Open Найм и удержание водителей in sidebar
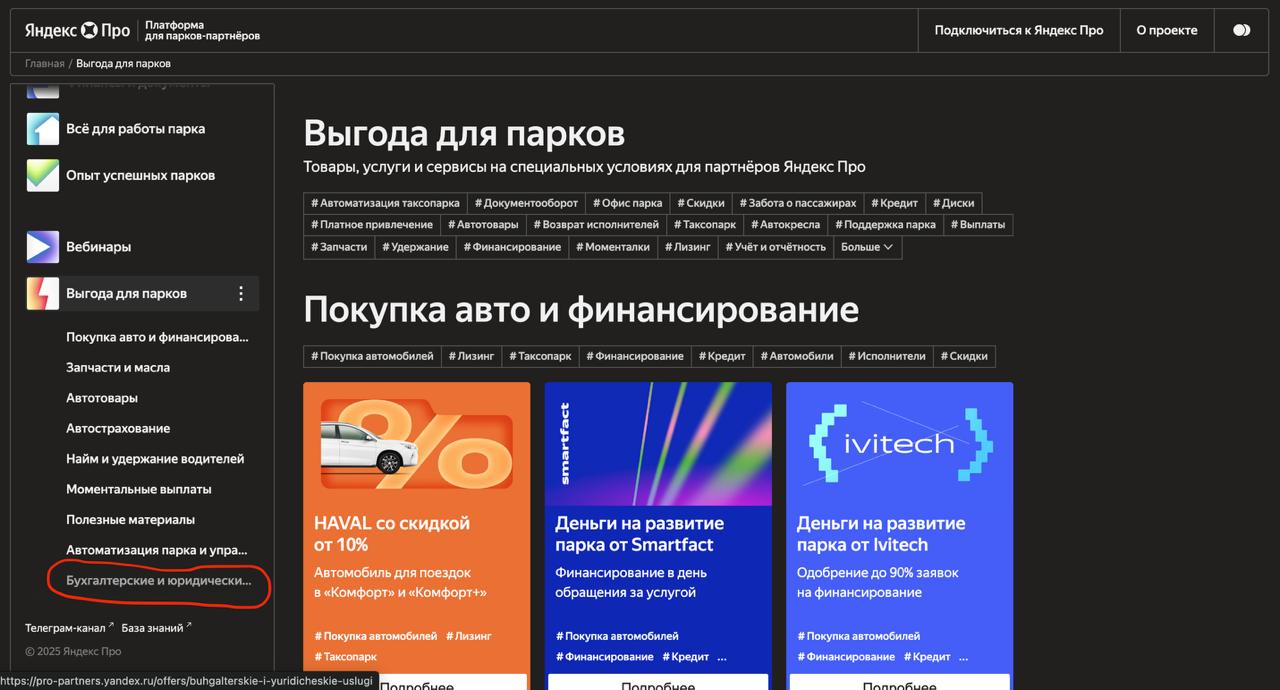 point(155,459)
